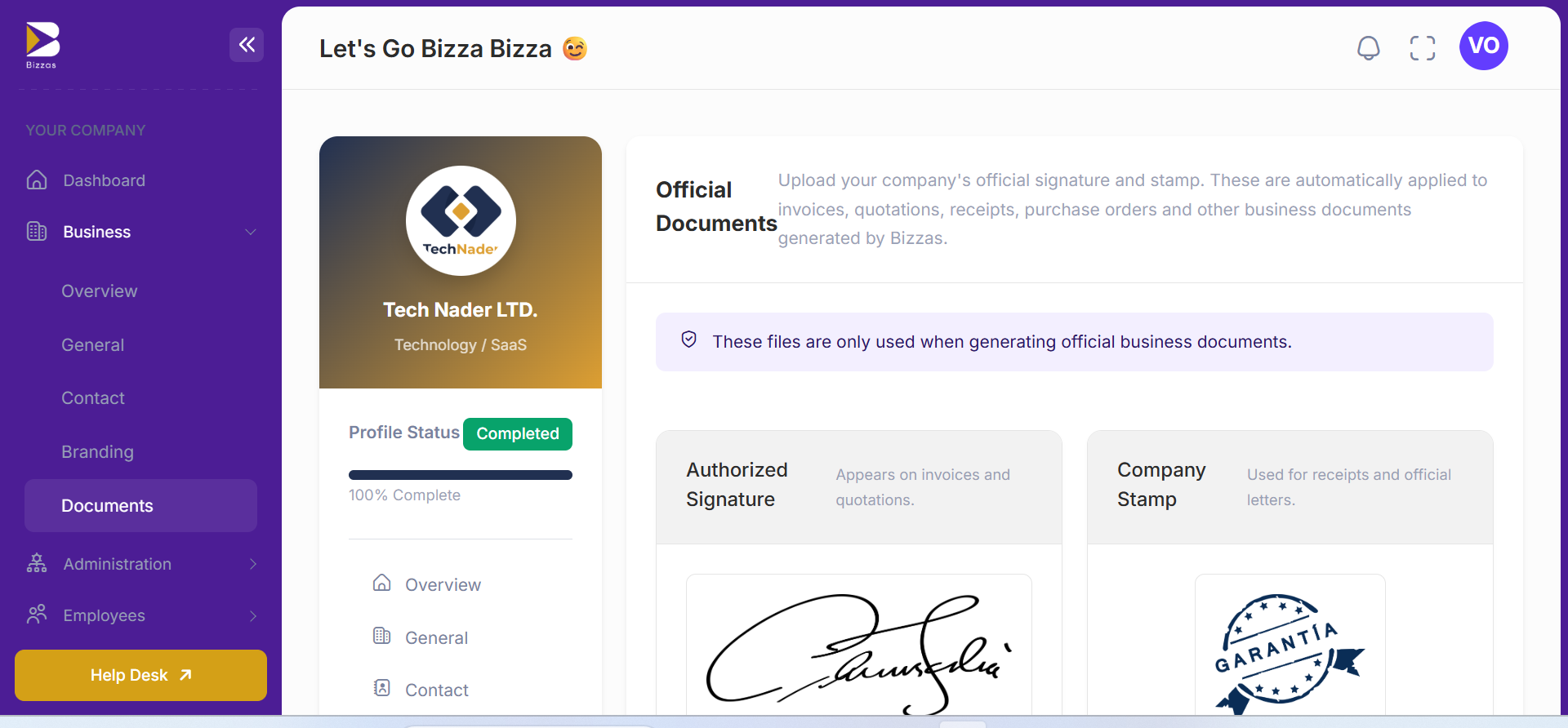
Task: Click the Dashboard home icon in the sidebar
Action: pyautogui.click(x=37, y=180)
